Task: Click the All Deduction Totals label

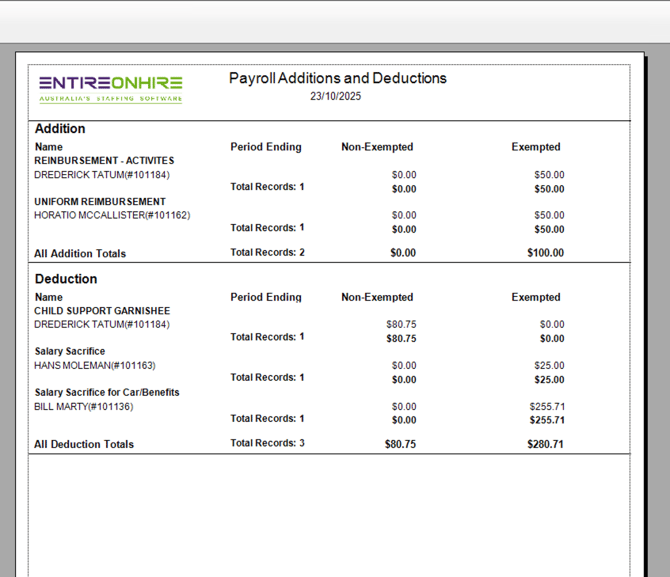Action: (84, 444)
